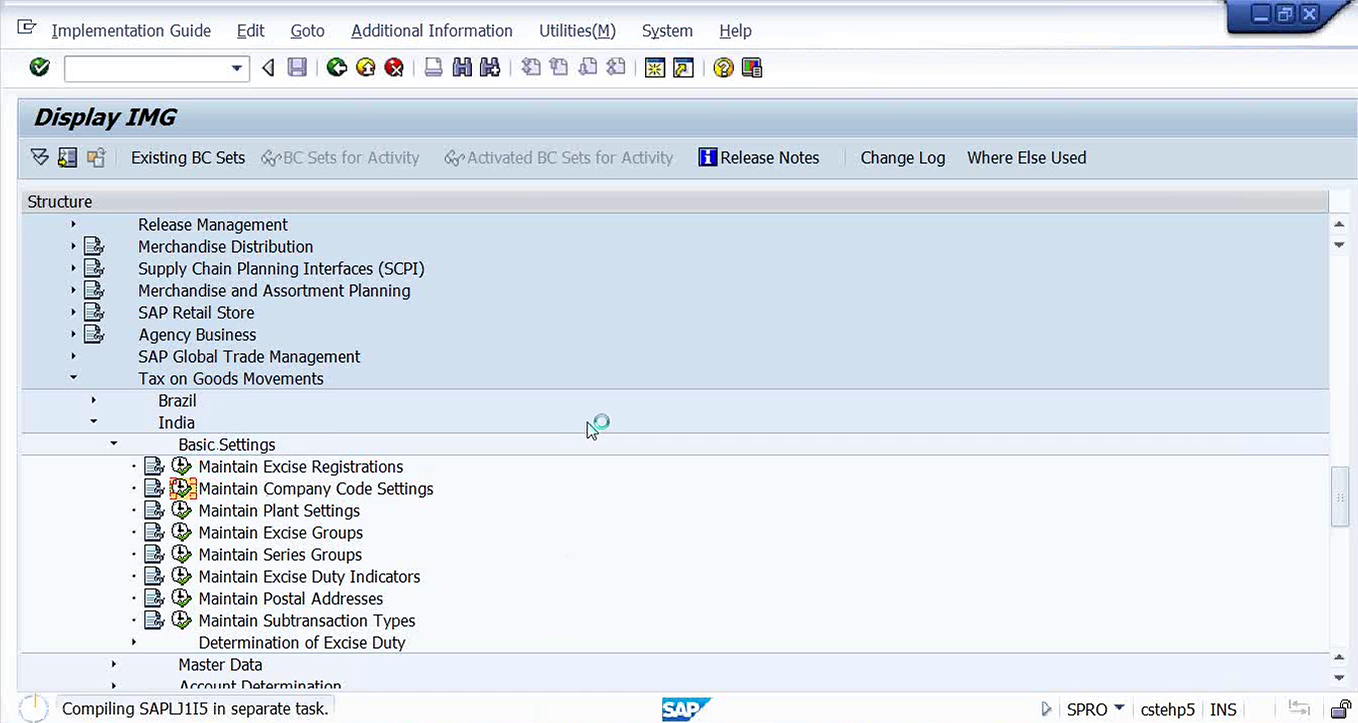The width and height of the screenshot is (1358, 723).
Task: Click the yellow Exit icon
Action: [366, 68]
